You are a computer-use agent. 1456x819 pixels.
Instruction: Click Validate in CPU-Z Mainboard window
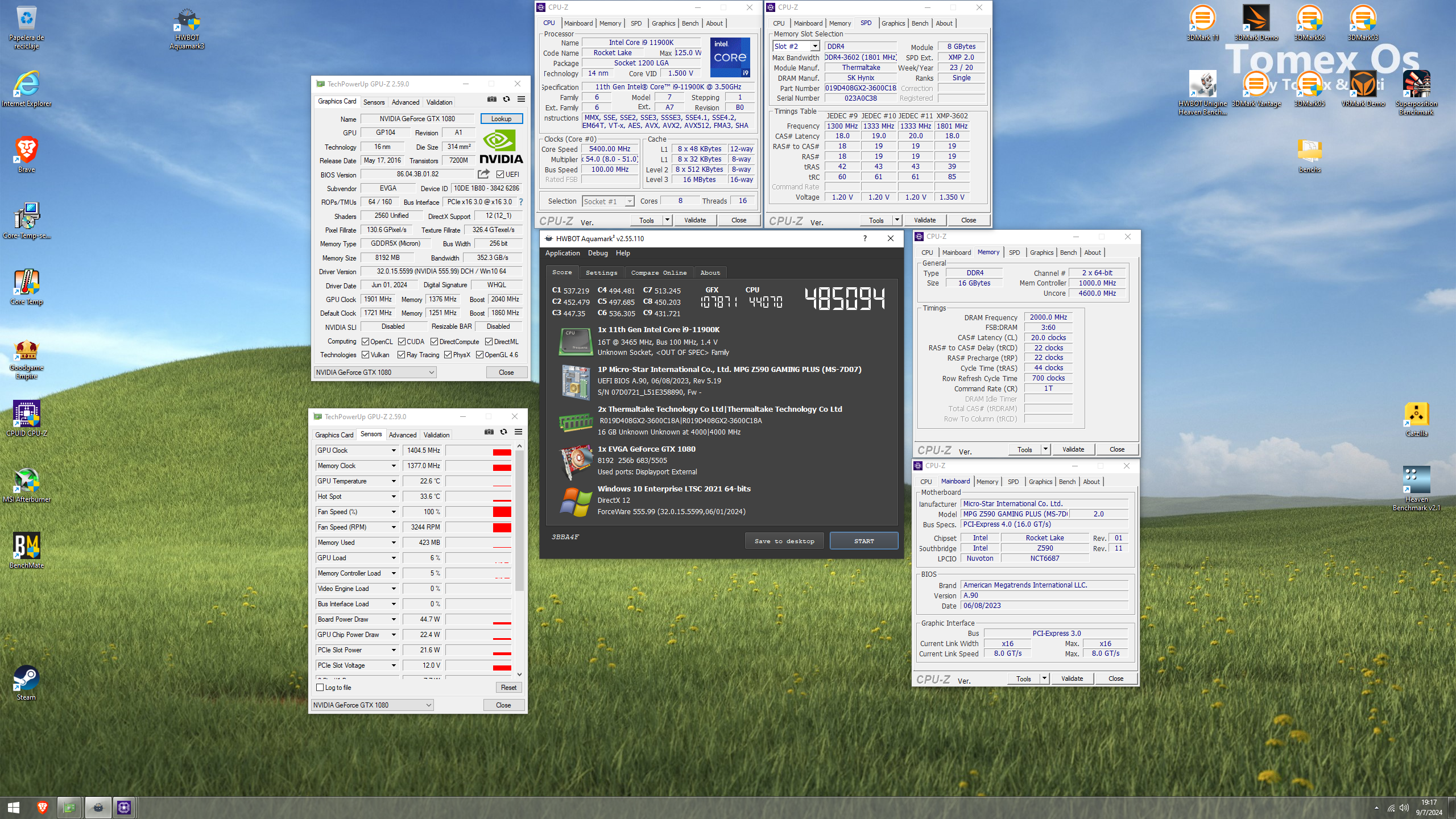pyautogui.click(x=1072, y=679)
